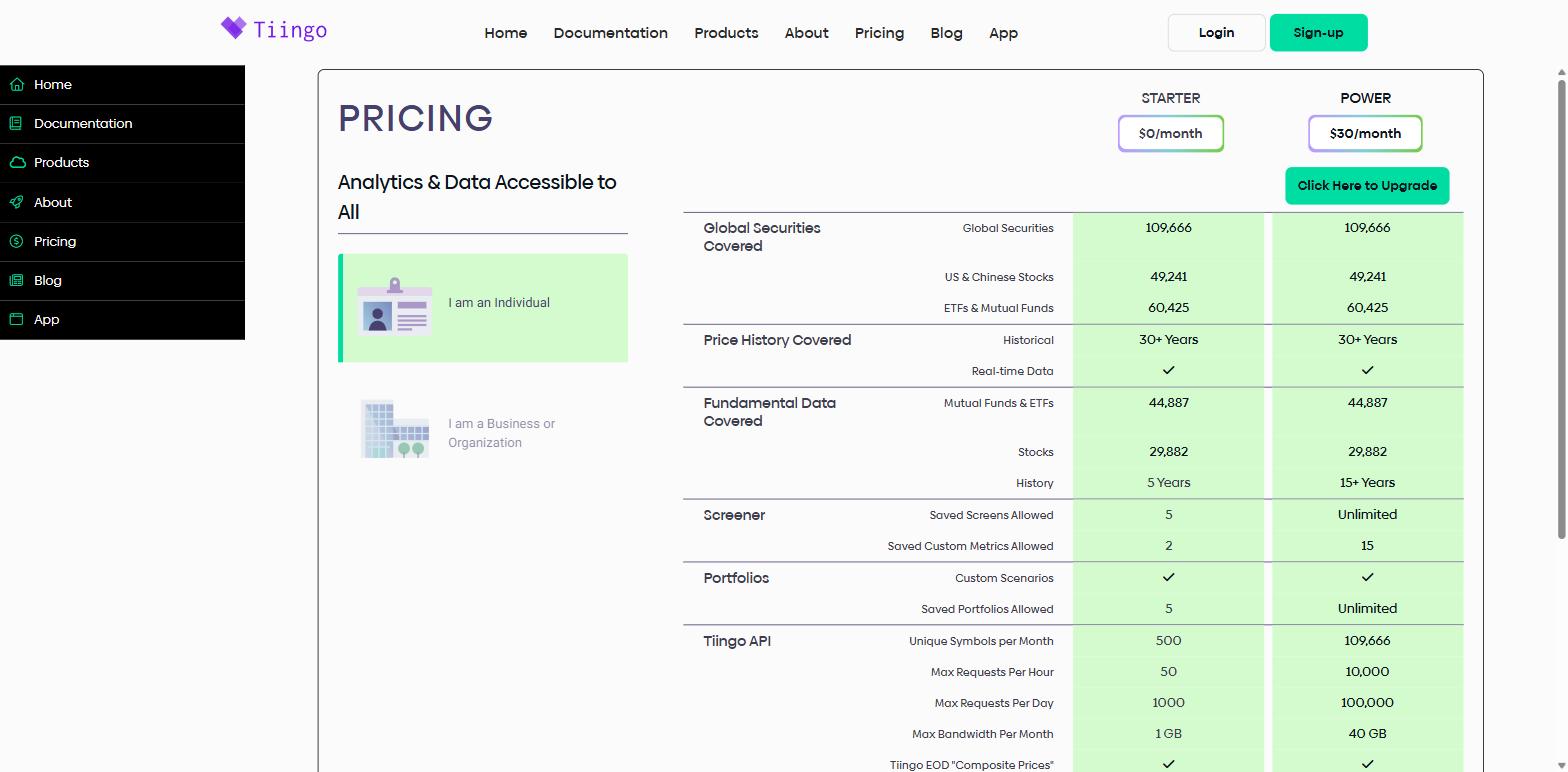Click the Starter Real-time Data checkmark

[1168, 370]
